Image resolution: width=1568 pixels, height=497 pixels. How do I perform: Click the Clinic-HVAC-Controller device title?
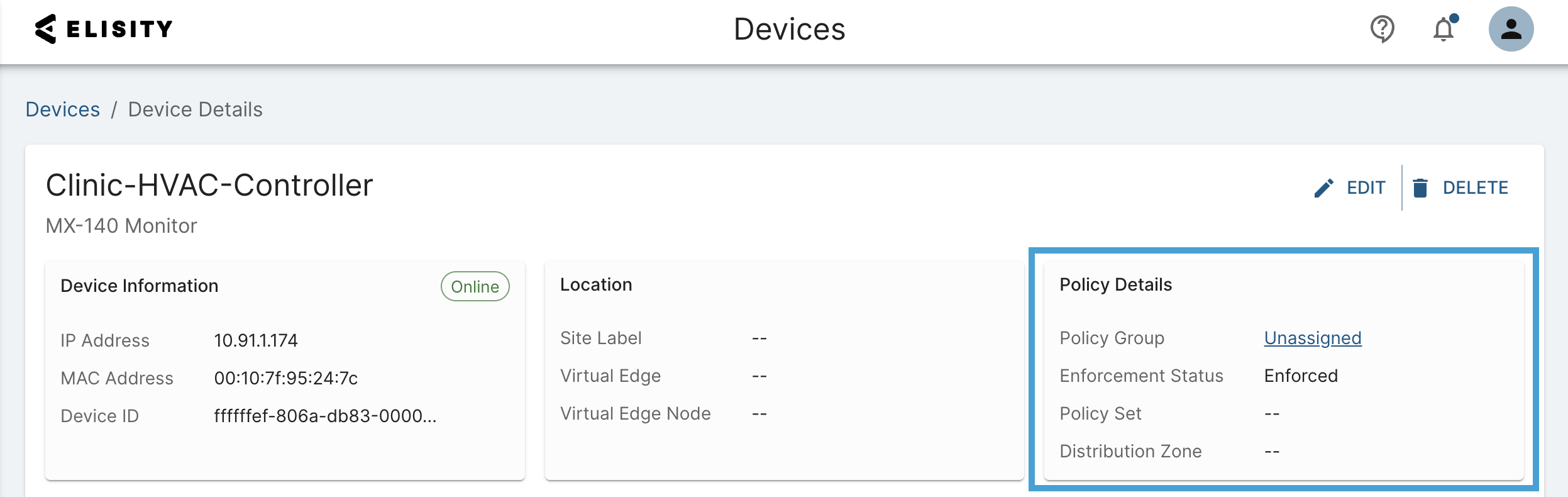coord(209,186)
